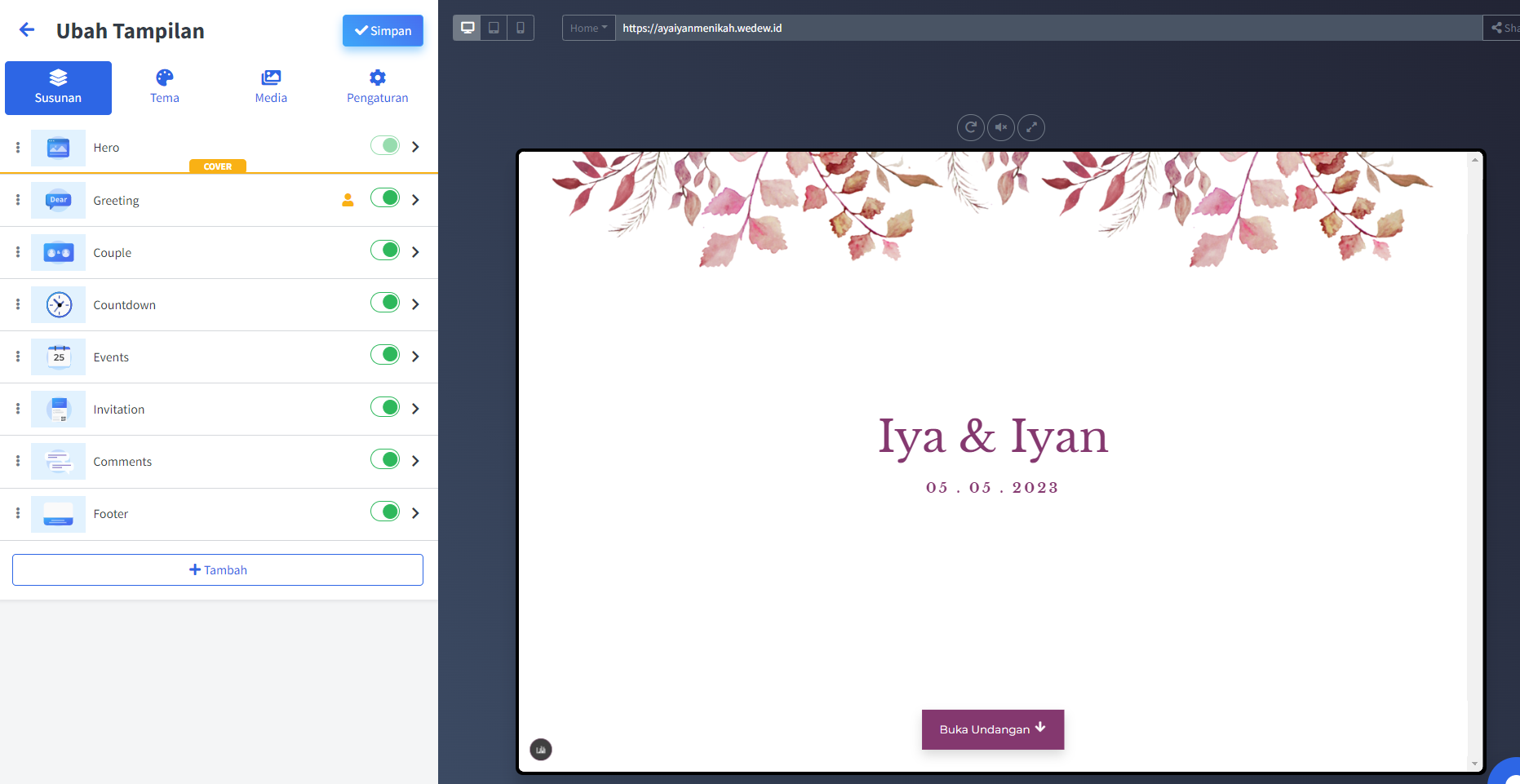
Task: Click the Comments row drag handle dots
Action: click(18, 461)
